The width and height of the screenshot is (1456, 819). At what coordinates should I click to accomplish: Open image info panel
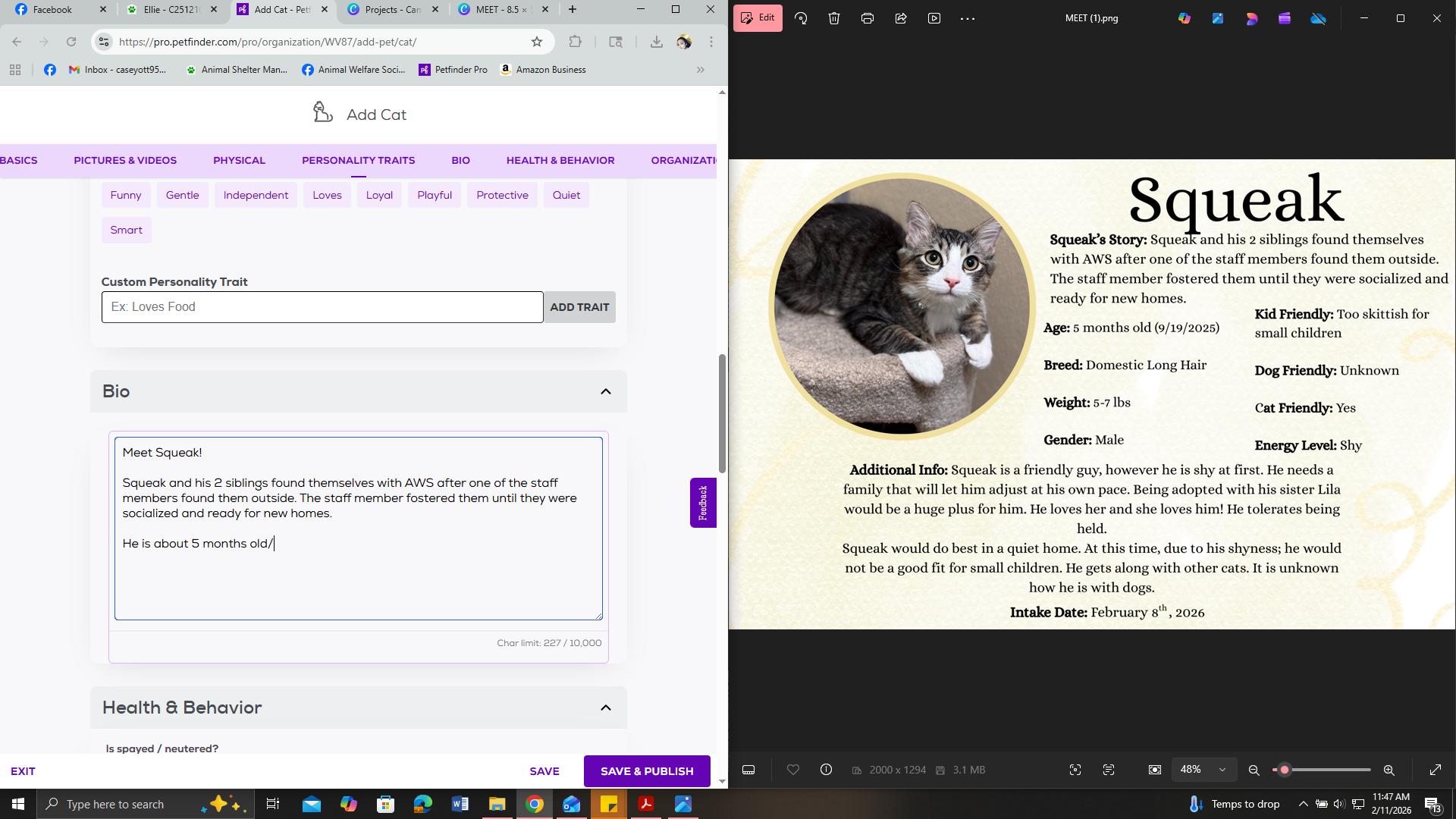(825, 770)
